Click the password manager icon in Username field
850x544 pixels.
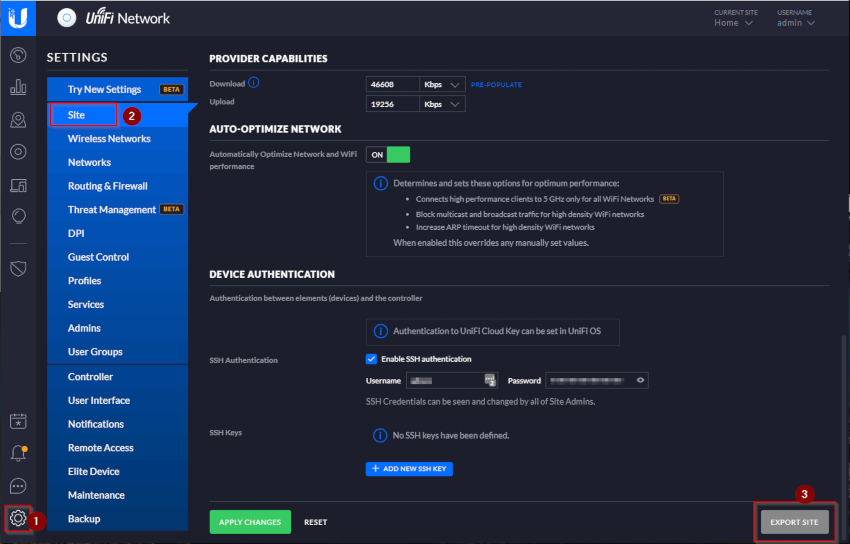click(490, 380)
